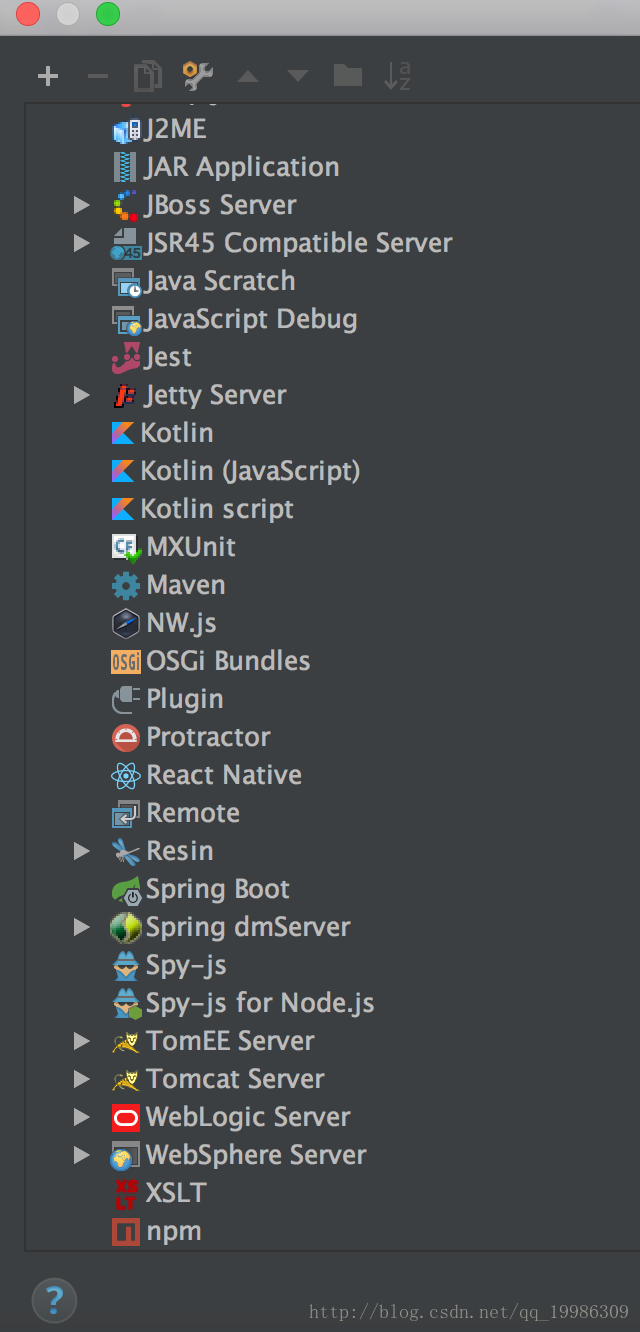Click the Java Scratch icon

(126, 281)
